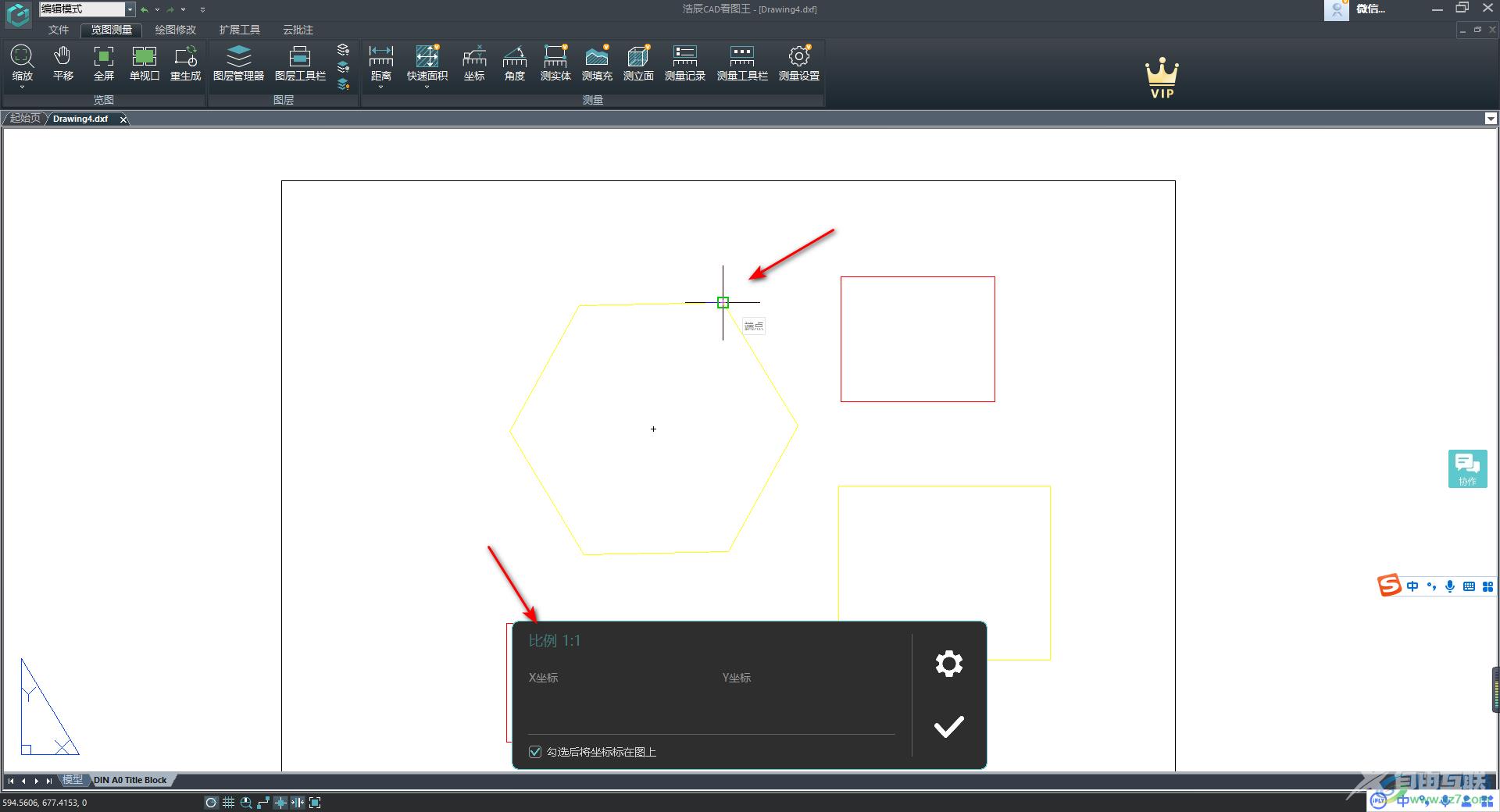Confirm with the checkmark in coordinate panel

[949, 727]
